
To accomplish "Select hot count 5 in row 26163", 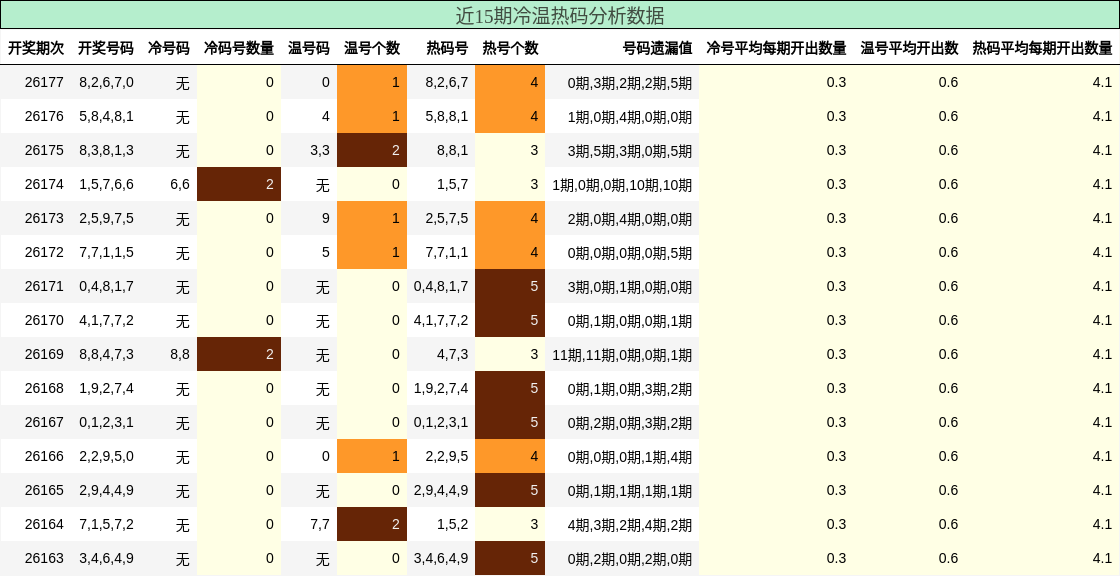I will pos(510,558).
